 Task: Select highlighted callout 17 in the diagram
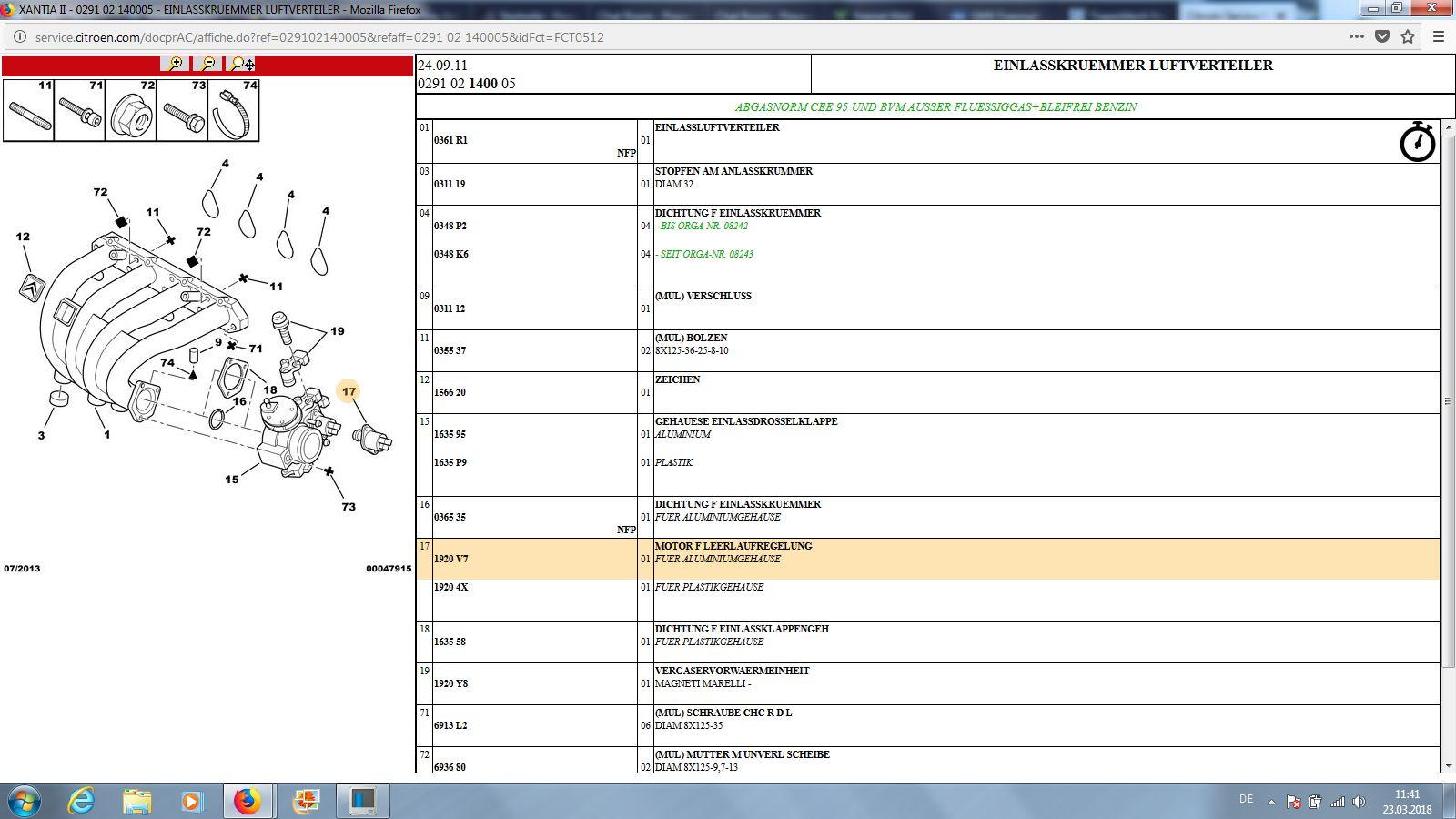tap(349, 391)
